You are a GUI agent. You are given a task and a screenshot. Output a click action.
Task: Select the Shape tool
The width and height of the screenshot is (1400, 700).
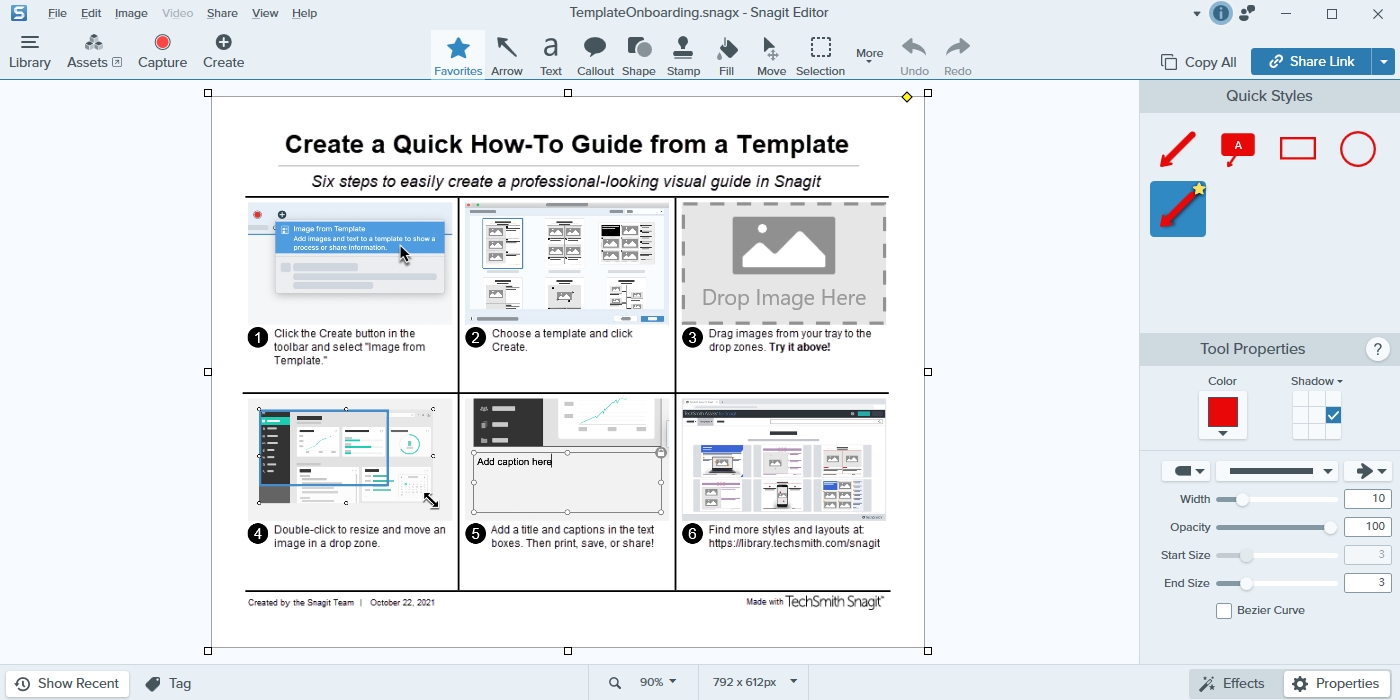(638, 56)
